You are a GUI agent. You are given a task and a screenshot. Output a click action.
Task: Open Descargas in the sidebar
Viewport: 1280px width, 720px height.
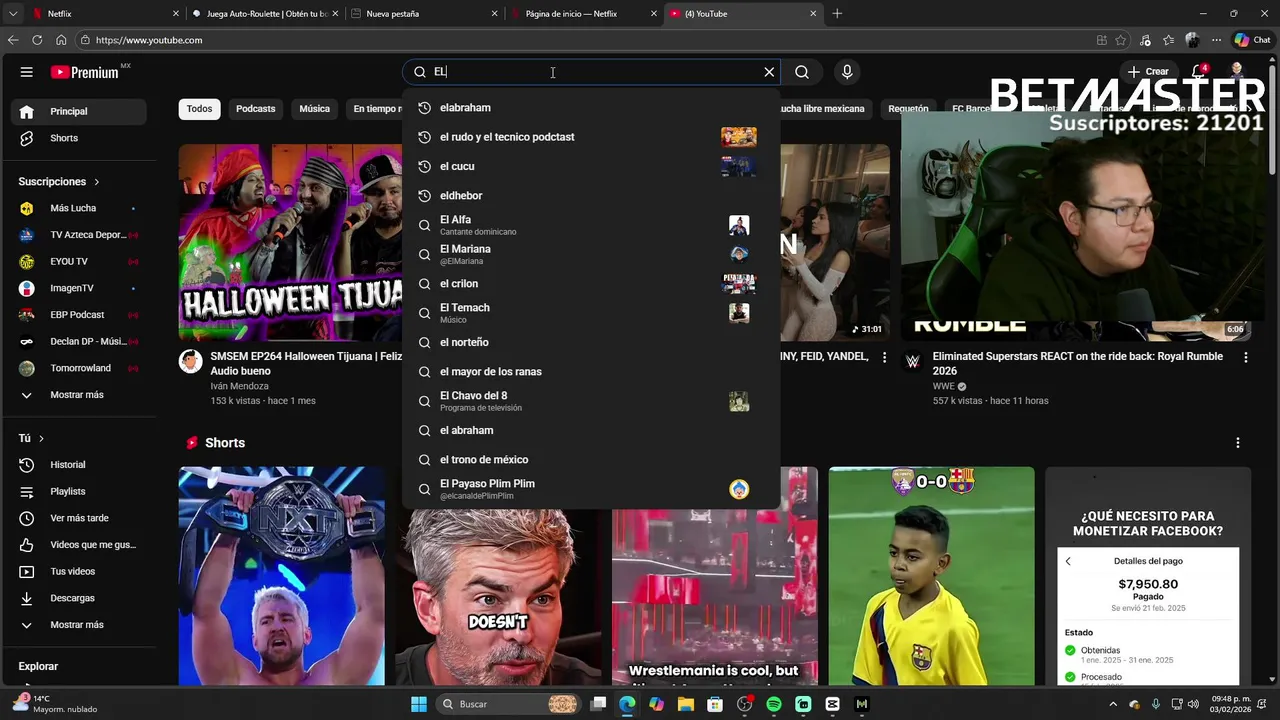78,598
